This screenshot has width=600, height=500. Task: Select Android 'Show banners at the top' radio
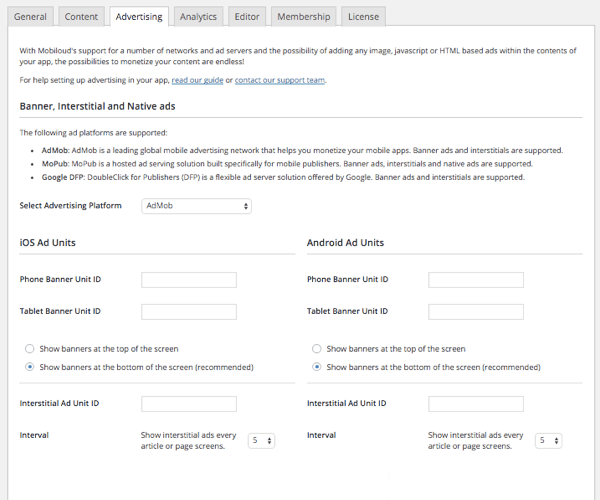pyautogui.click(x=316, y=349)
